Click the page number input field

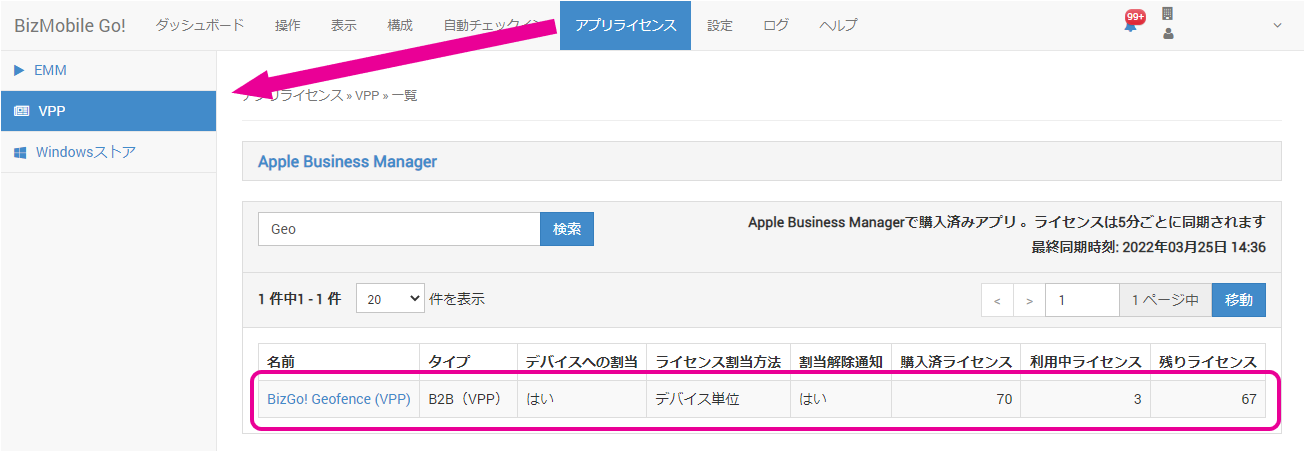[1081, 300]
